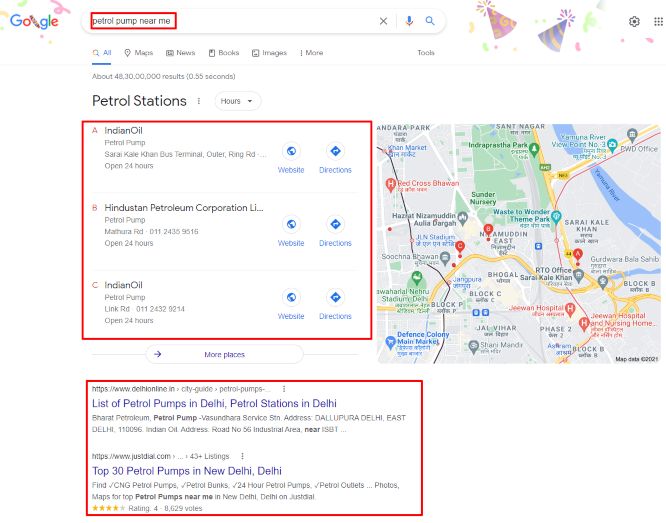Click Red Cross Bhawan marker on map

[x=390, y=184]
